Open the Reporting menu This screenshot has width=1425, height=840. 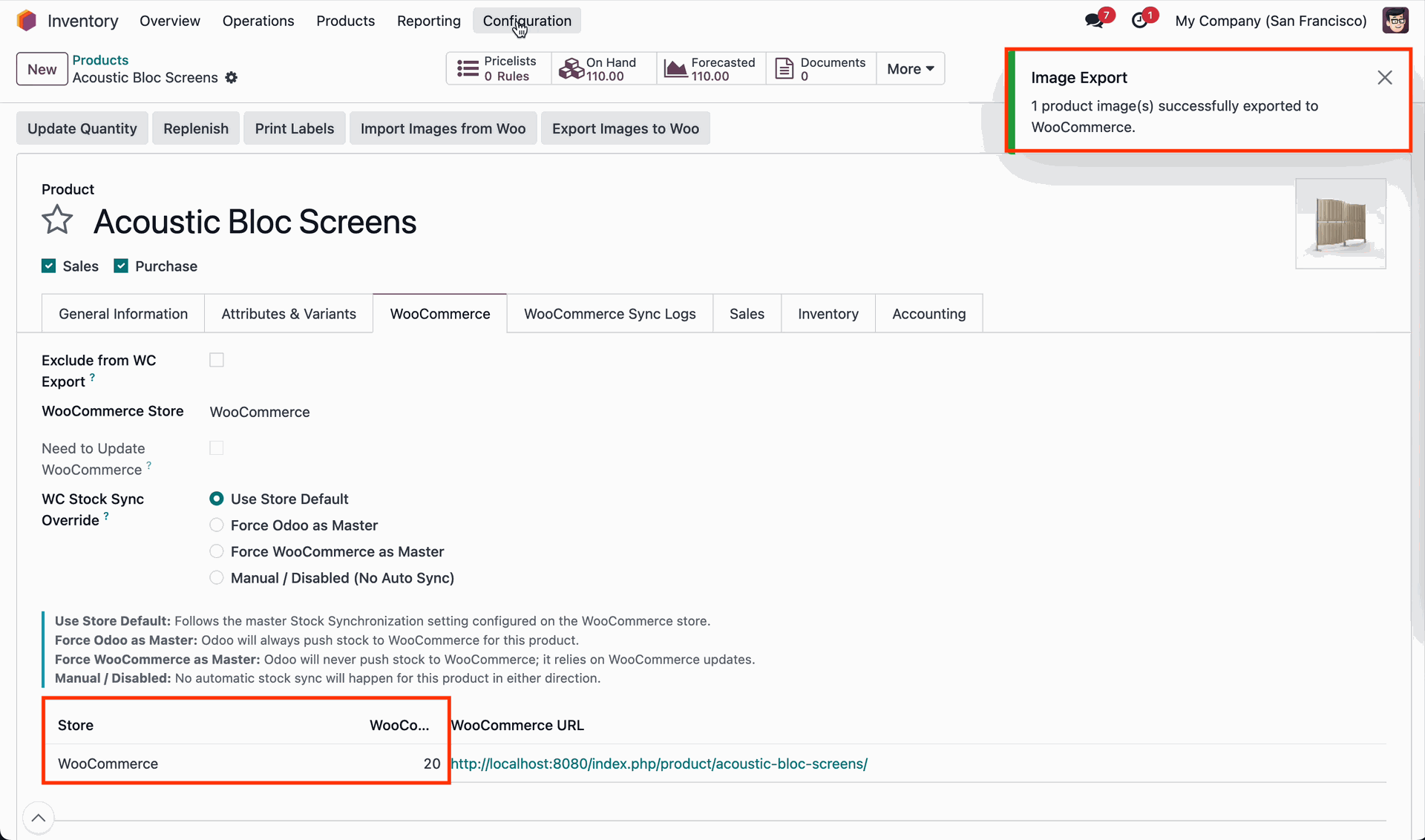pos(429,21)
